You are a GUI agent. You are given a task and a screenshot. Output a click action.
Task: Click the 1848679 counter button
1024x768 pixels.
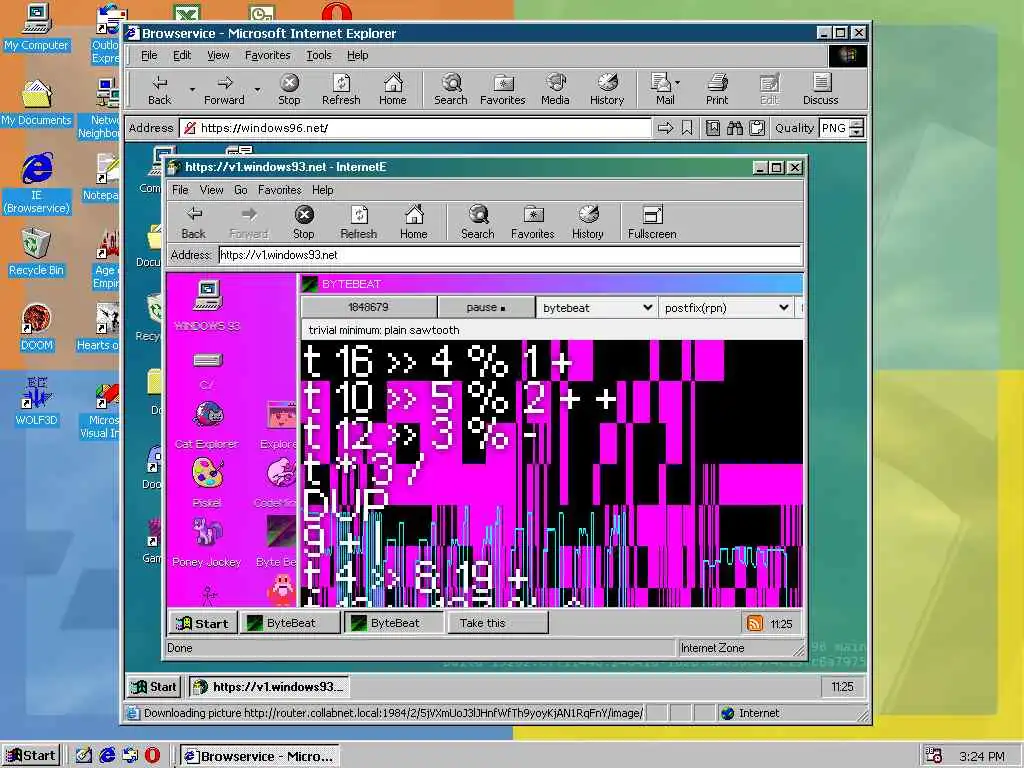pos(368,308)
